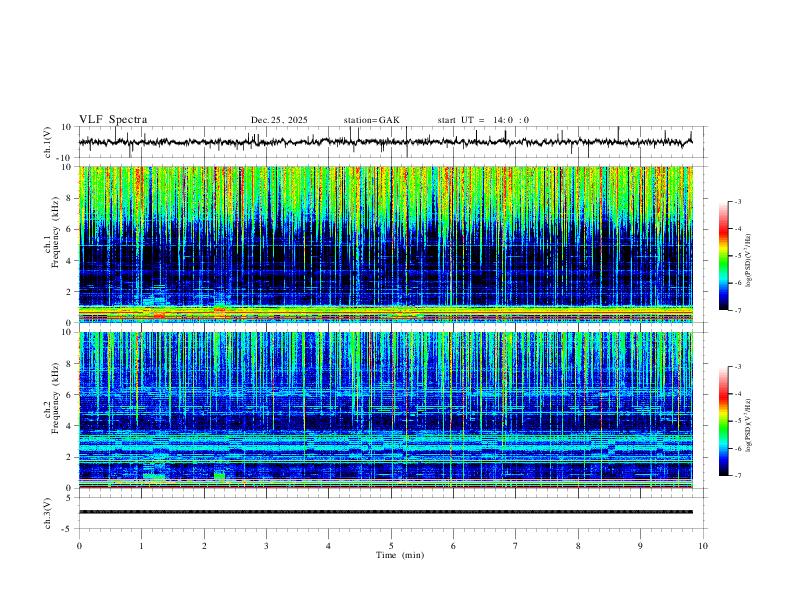792x612 pixels.
Task: Click the "8" kHz tick on ch.2 spectrogram
Action: coord(69,364)
